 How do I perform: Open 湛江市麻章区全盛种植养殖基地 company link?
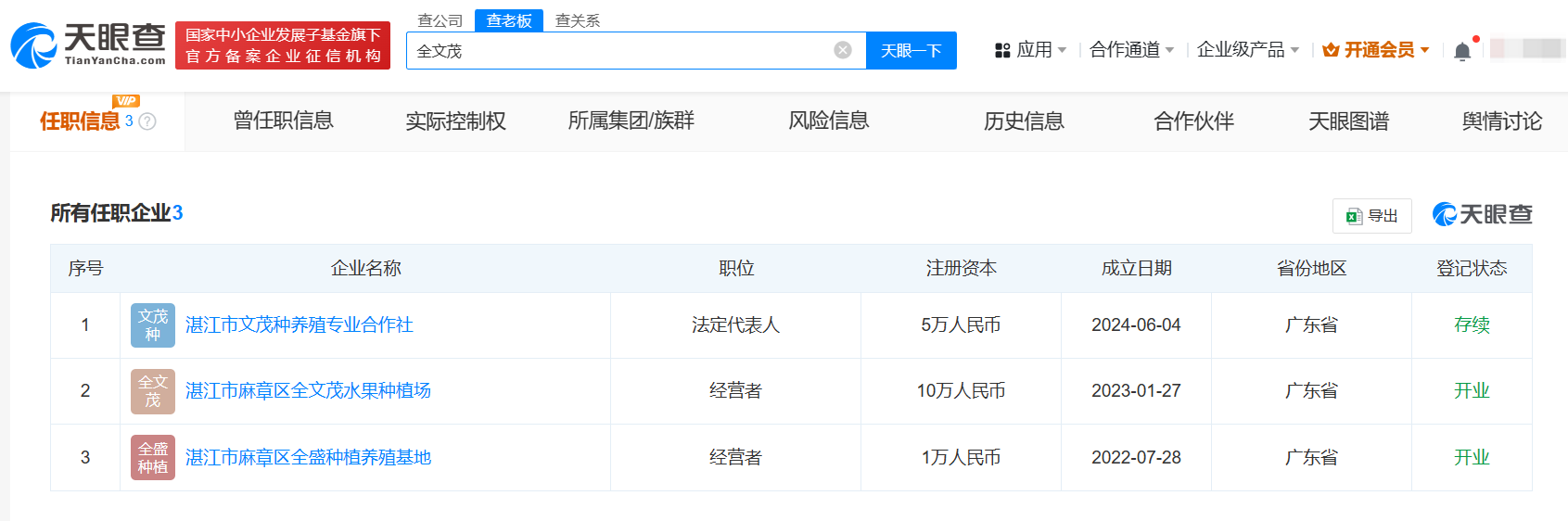[x=308, y=458]
